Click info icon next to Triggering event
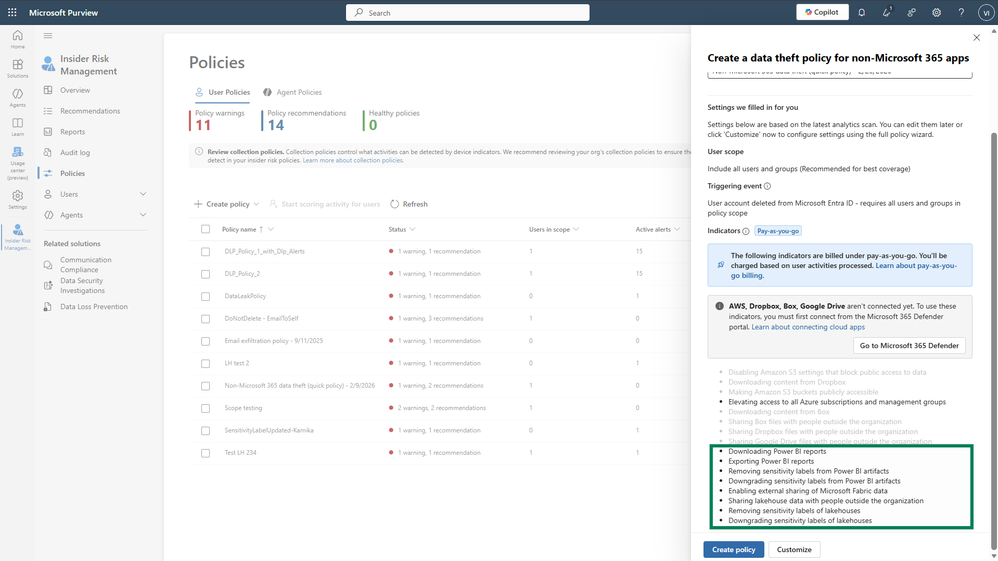 click(767, 186)
